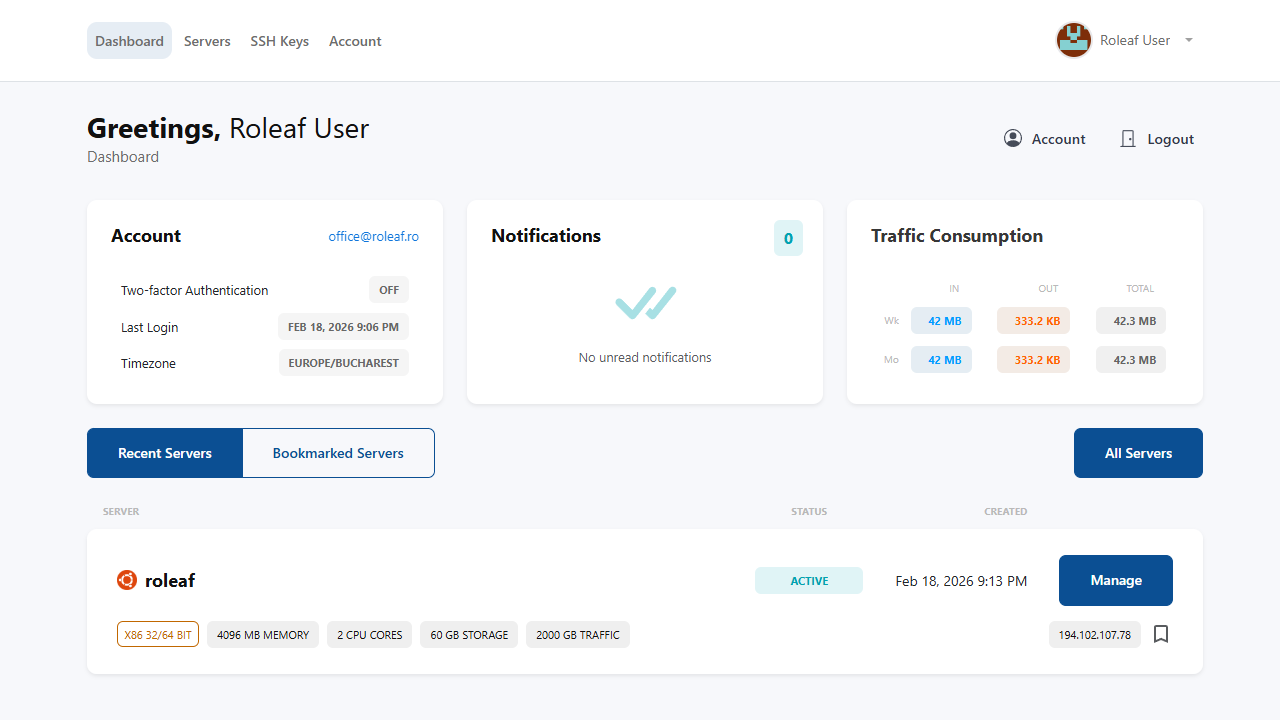
Task: Click the Logout door icon
Action: click(1127, 138)
